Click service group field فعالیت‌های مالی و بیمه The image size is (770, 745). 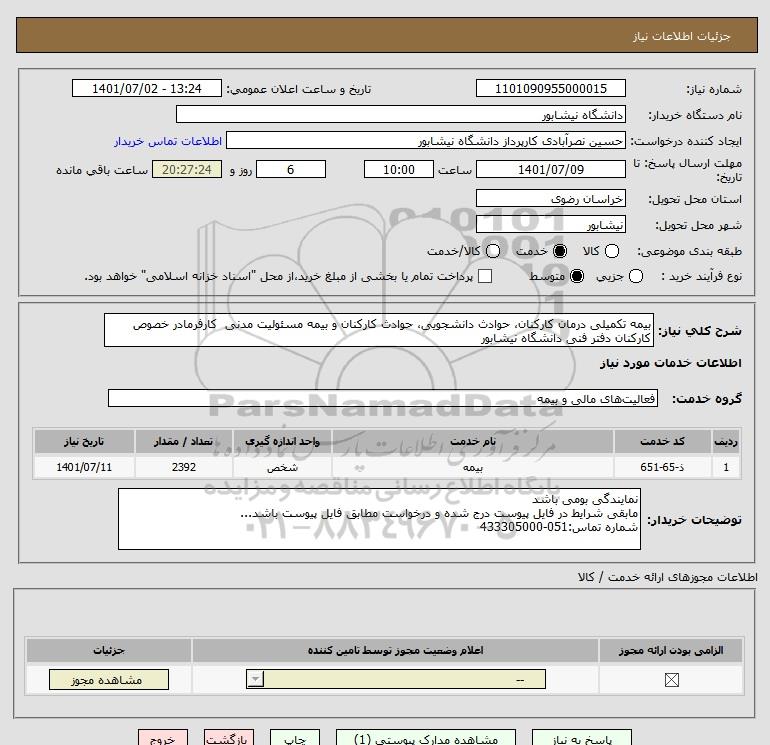pos(383,398)
